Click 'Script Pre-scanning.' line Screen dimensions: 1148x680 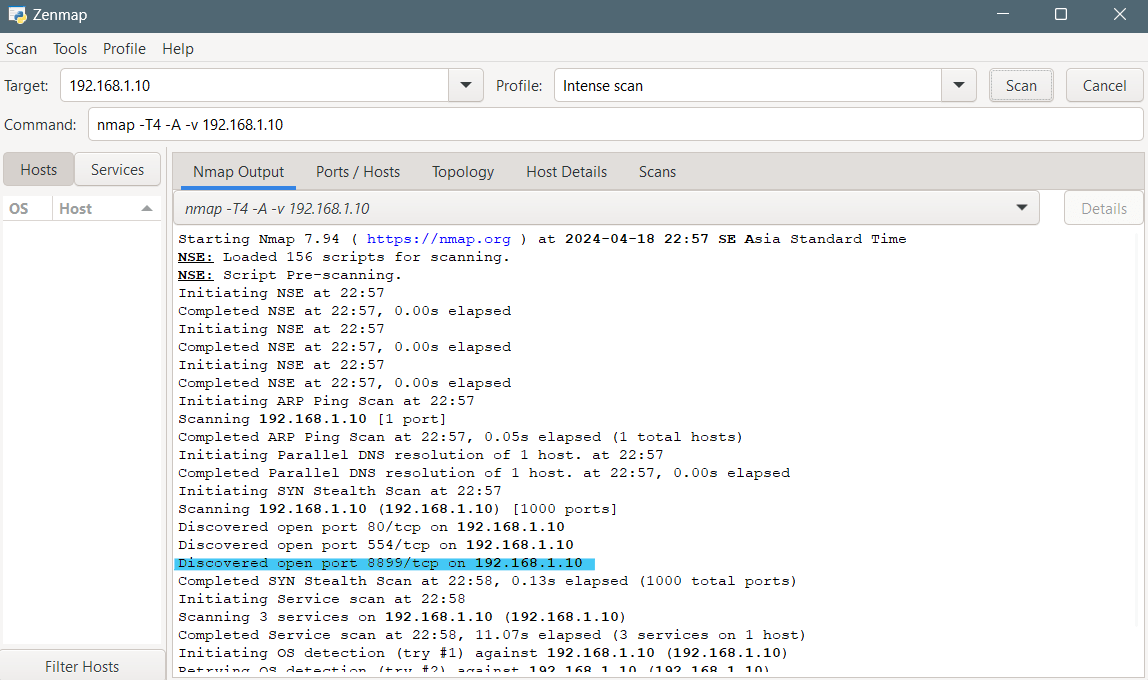tap(290, 274)
